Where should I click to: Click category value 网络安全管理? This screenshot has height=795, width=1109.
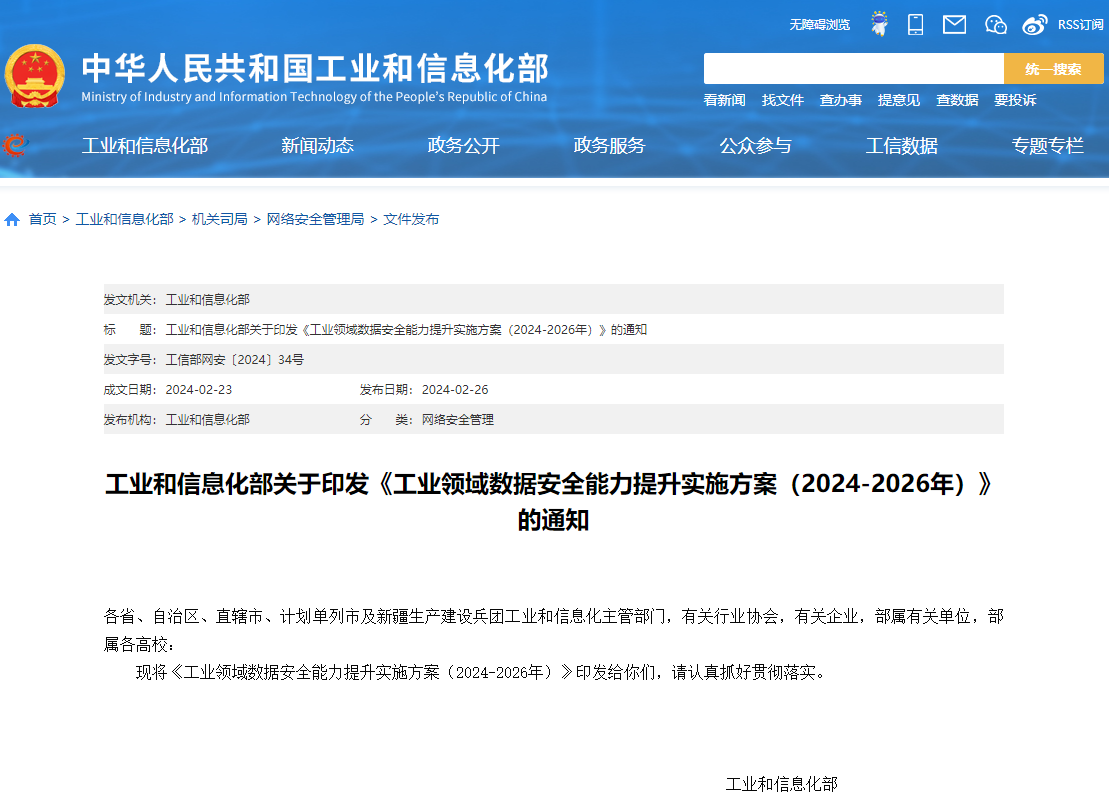click(458, 420)
